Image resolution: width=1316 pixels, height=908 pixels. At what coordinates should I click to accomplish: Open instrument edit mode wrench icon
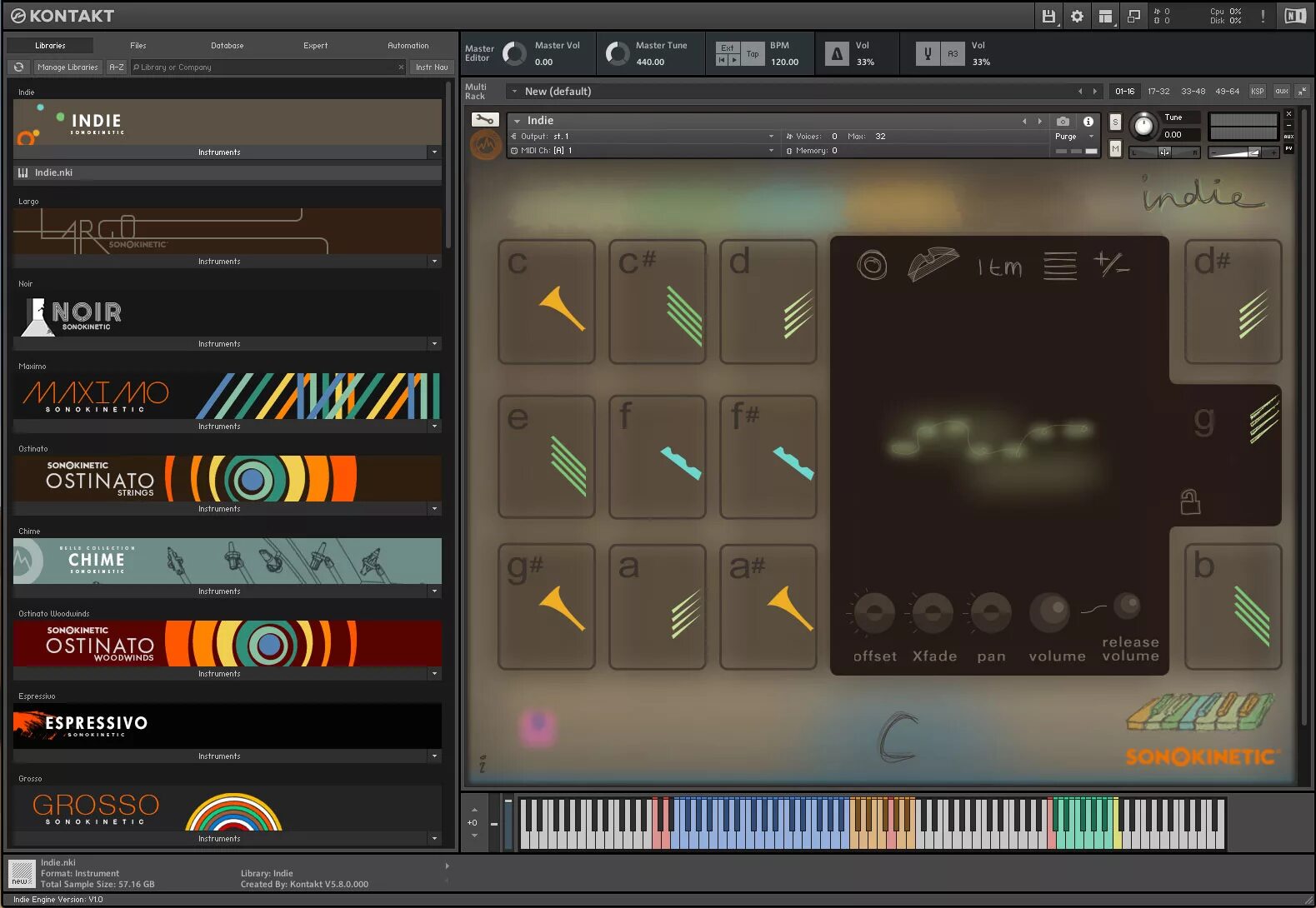tap(484, 120)
